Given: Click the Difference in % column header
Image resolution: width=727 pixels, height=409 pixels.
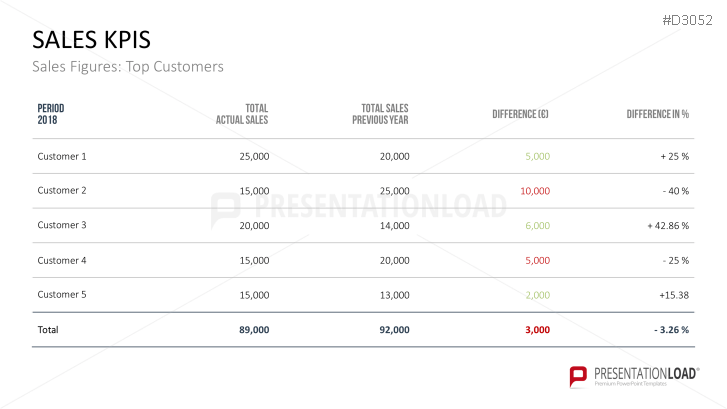Looking at the screenshot, I should coord(658,114).
